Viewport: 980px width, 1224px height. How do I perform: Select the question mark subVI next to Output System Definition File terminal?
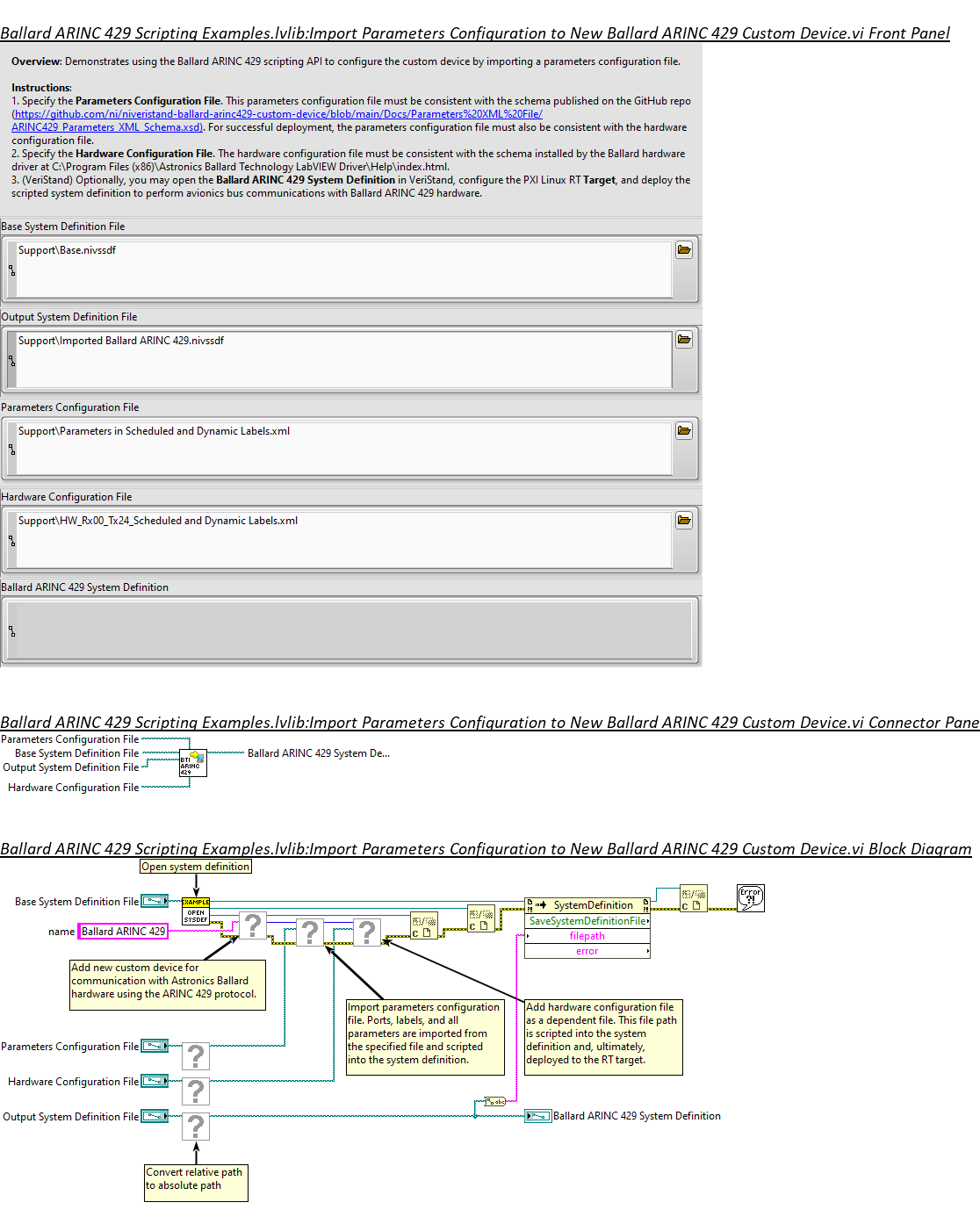tap(196, 1127)
